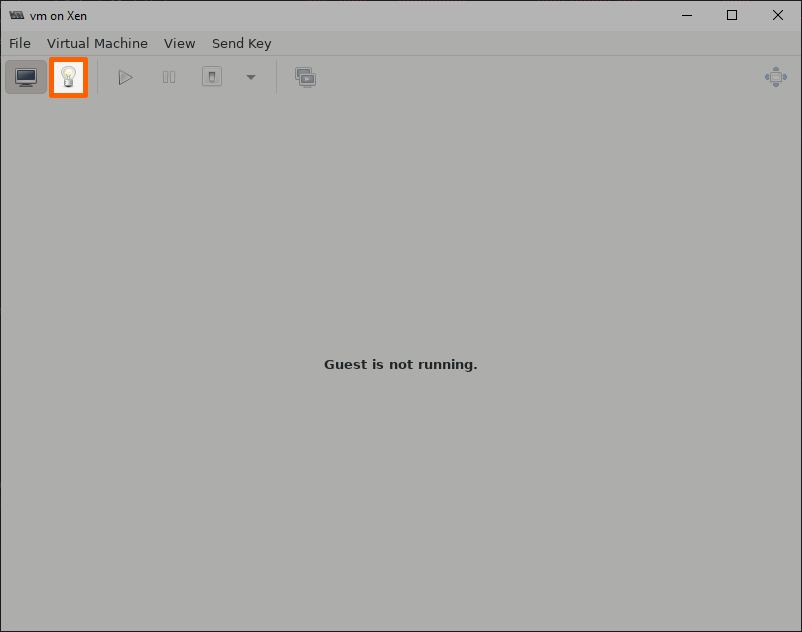Click the virt-manager icon in title bar
This screenshot has height=632, width=802.
[17, 15]
